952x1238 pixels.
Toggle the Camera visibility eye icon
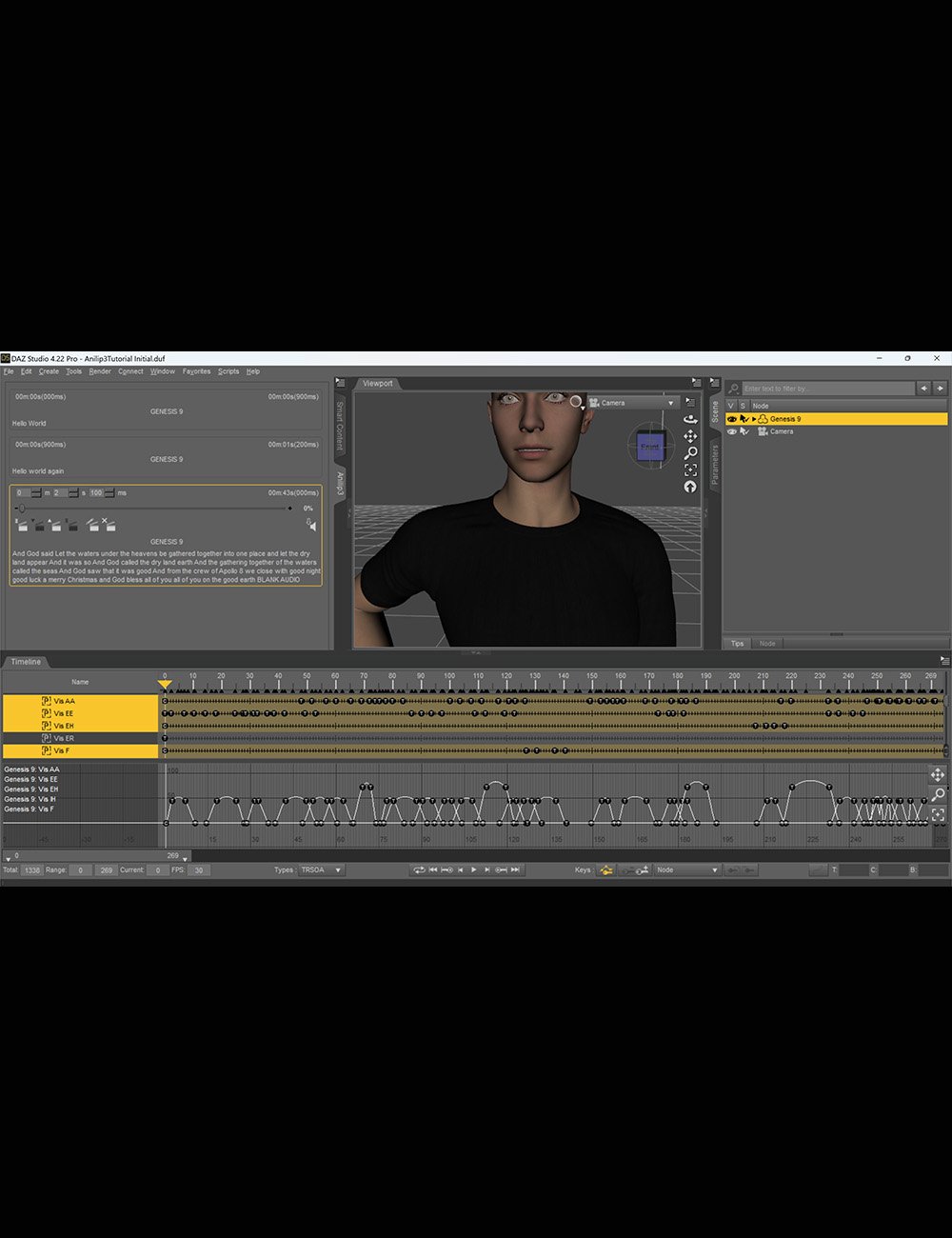pos(731,431)
